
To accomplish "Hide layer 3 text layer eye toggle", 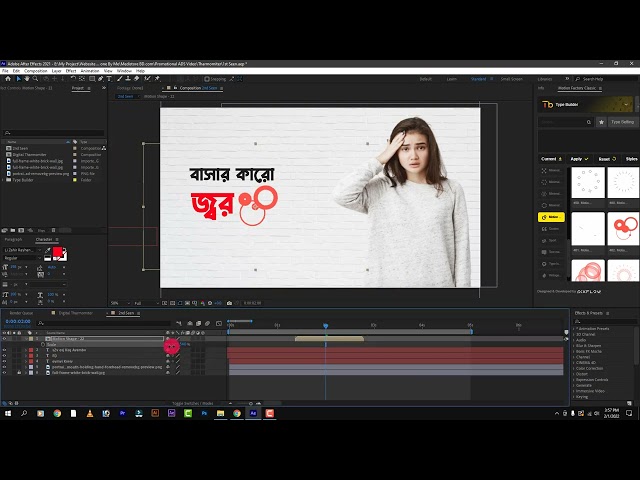I will pyautogui.click(x=4, y=356).
